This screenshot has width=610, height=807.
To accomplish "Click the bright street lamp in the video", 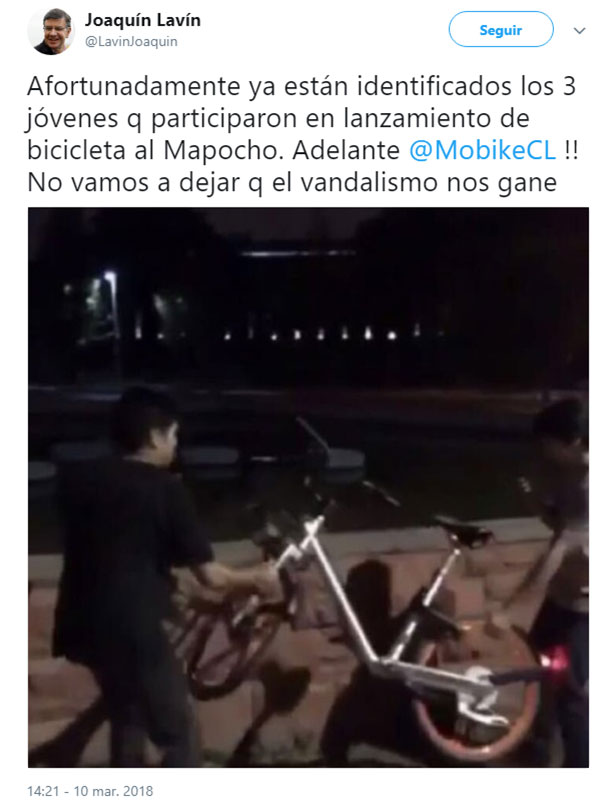I will [110, 276].
